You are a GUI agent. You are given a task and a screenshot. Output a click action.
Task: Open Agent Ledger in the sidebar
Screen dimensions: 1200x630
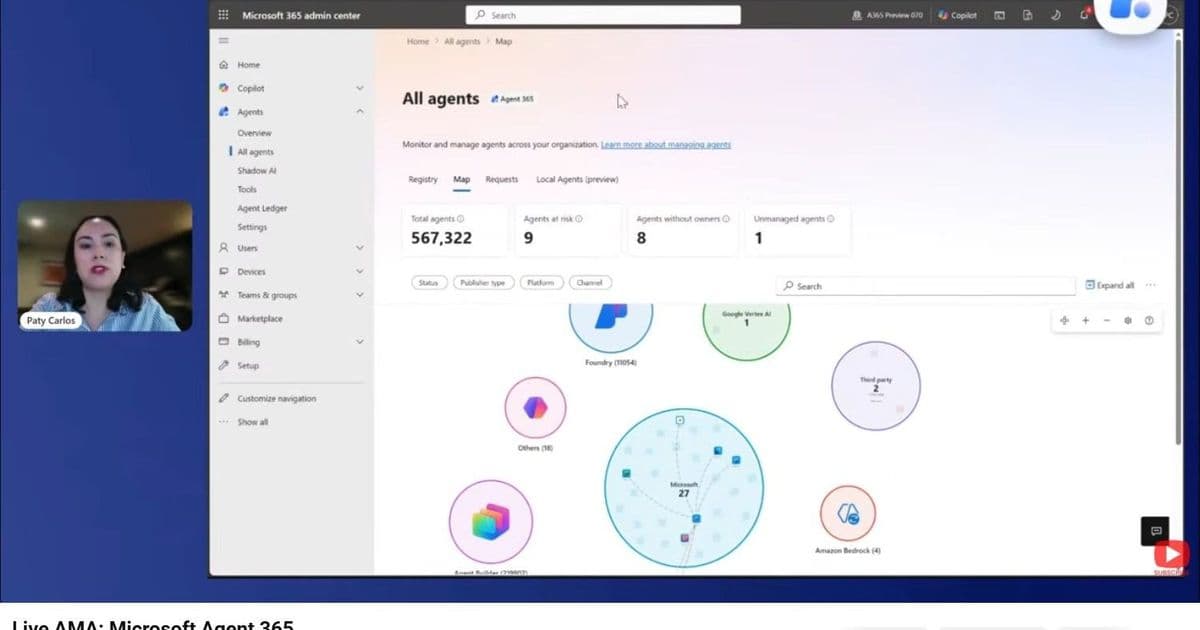[x=262, y=208]
